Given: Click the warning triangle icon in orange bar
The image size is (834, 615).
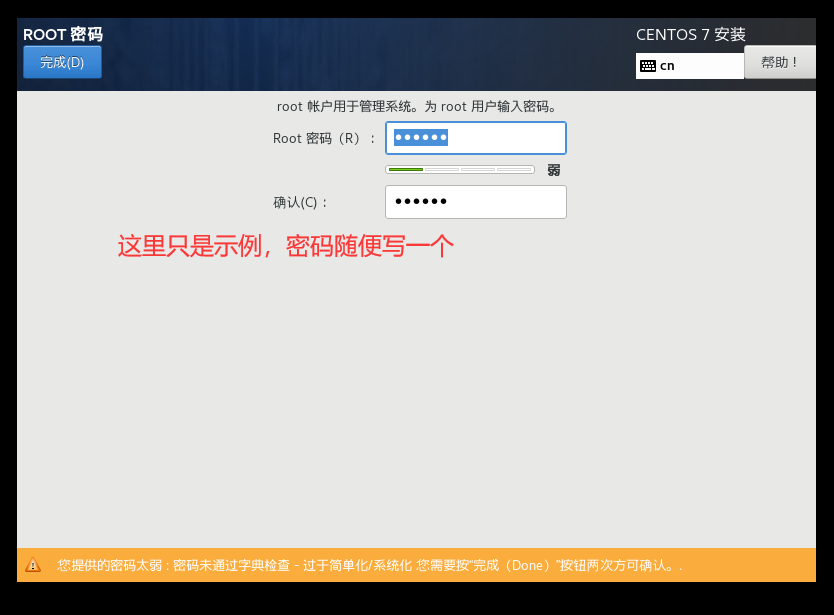Looking at the screenshot, I should (33, 564).
